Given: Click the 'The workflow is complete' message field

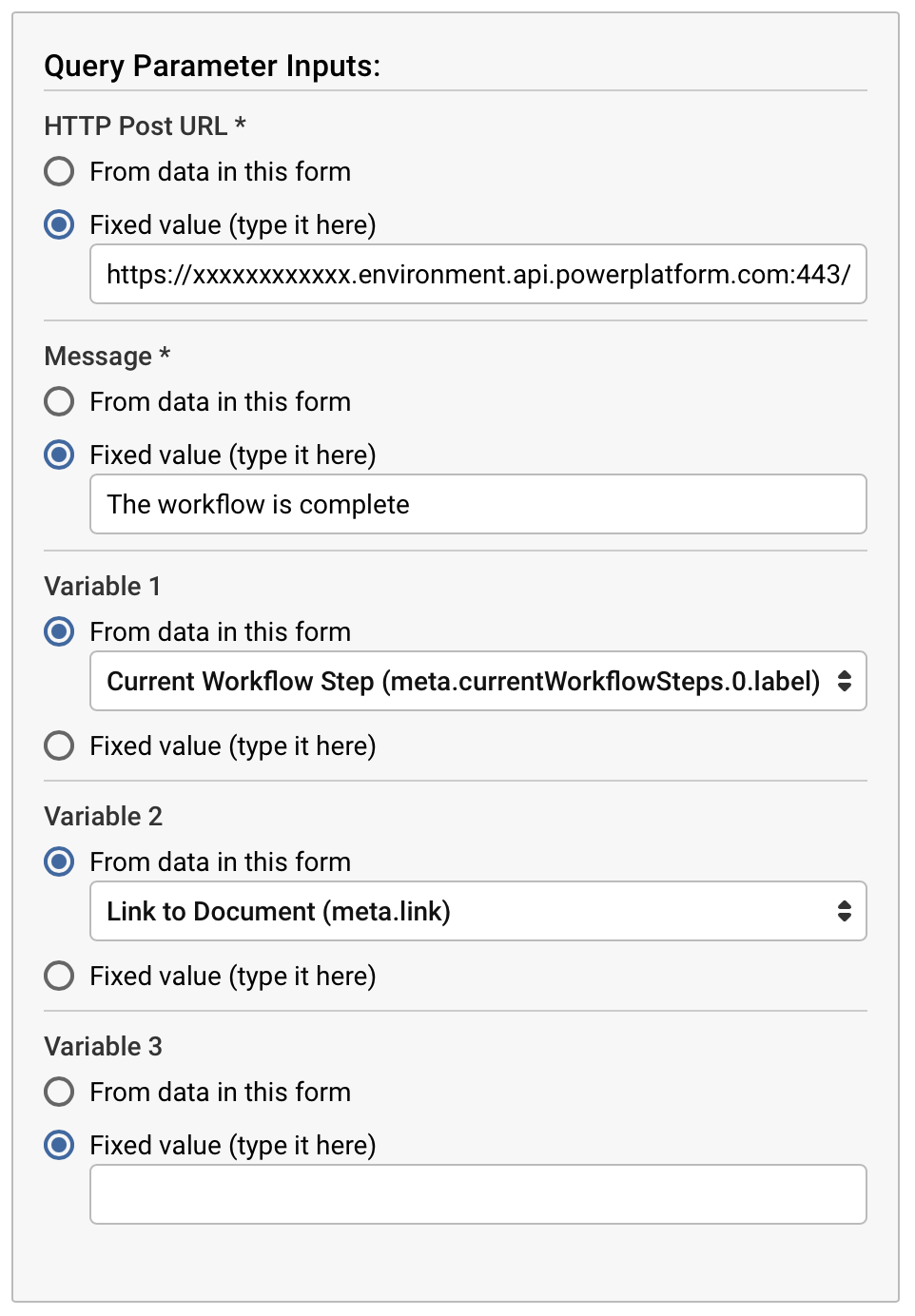Looking at the screenshot, I should point(477,505).
